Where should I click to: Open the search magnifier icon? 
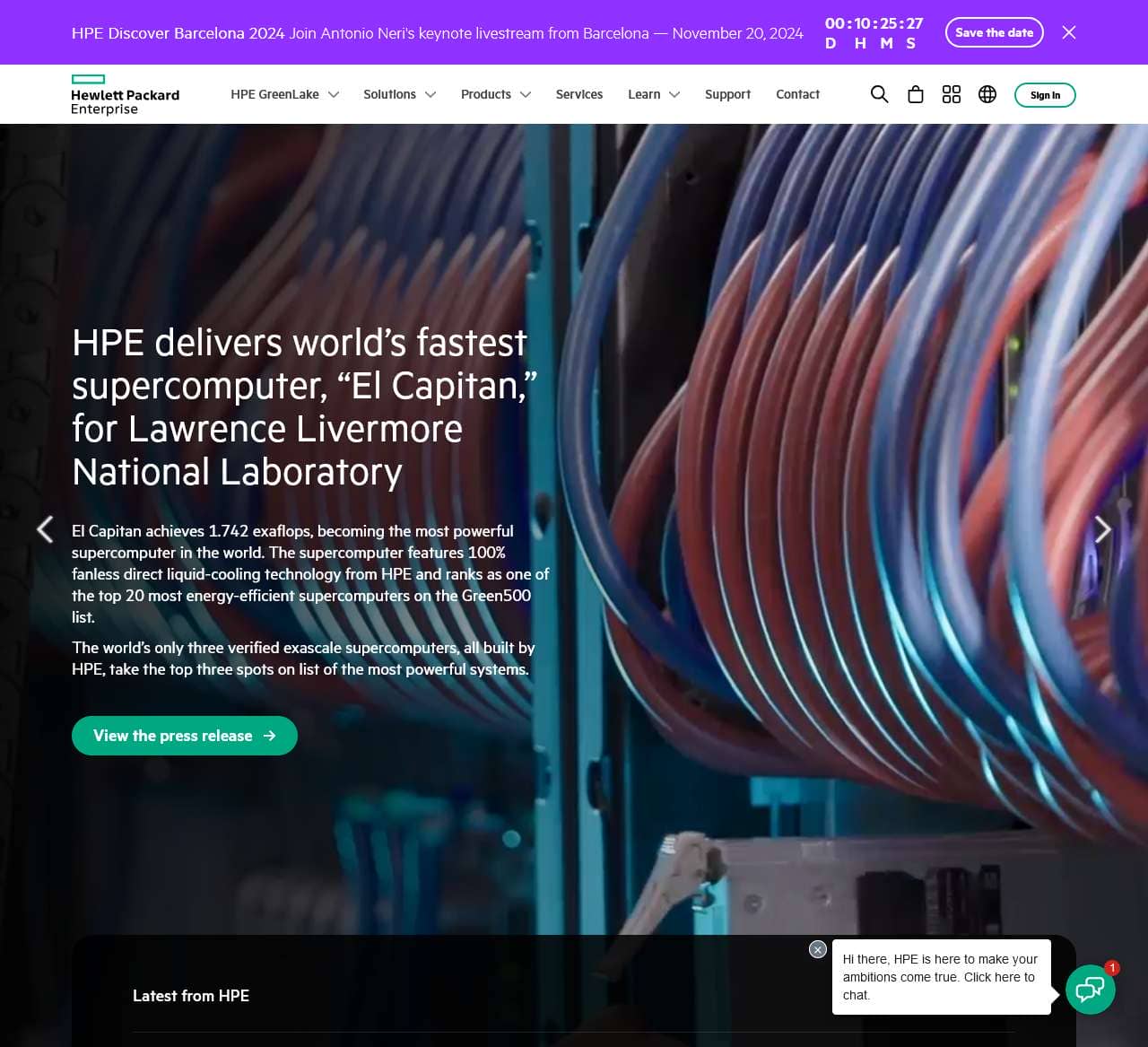click(x=879, y=94)
